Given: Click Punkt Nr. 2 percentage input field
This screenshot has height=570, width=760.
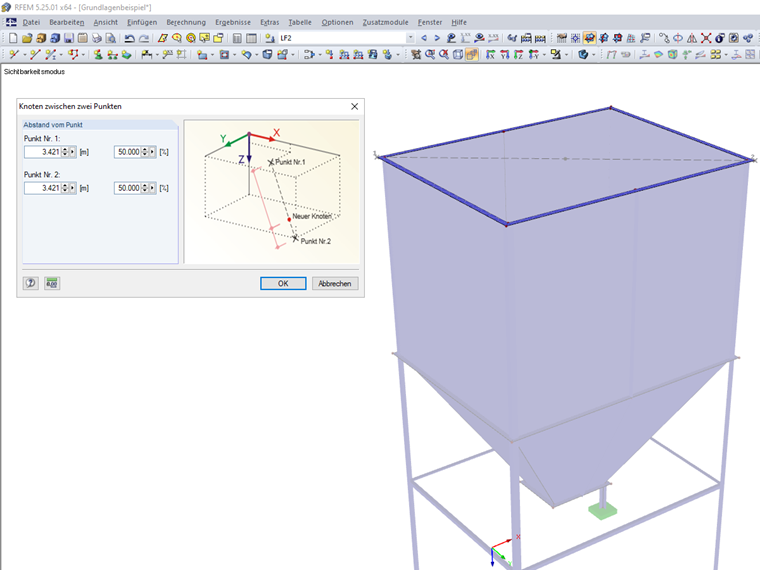Looking at the screenshot, I should [127, 188].
